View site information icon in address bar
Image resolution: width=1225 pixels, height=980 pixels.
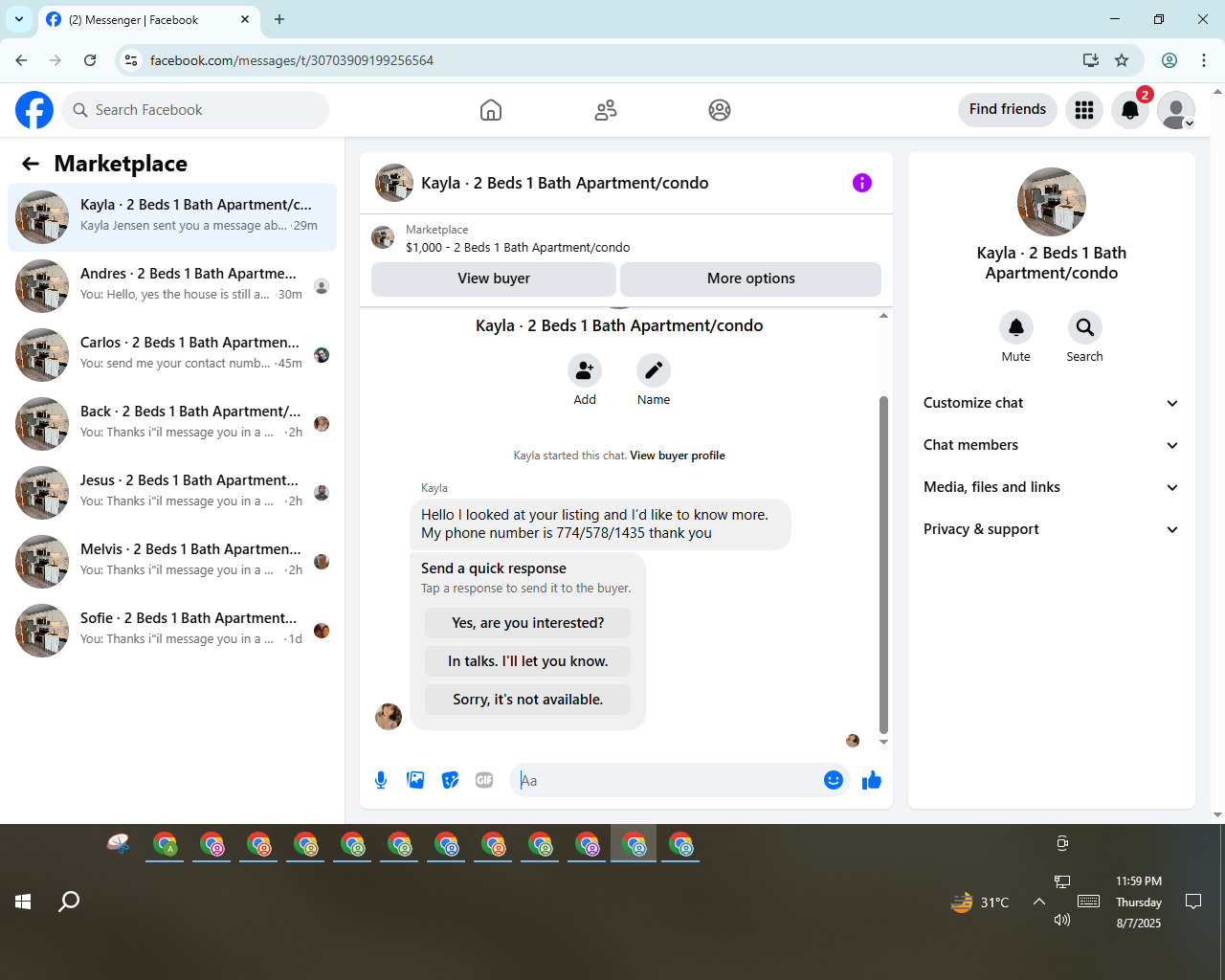[132, 60]
